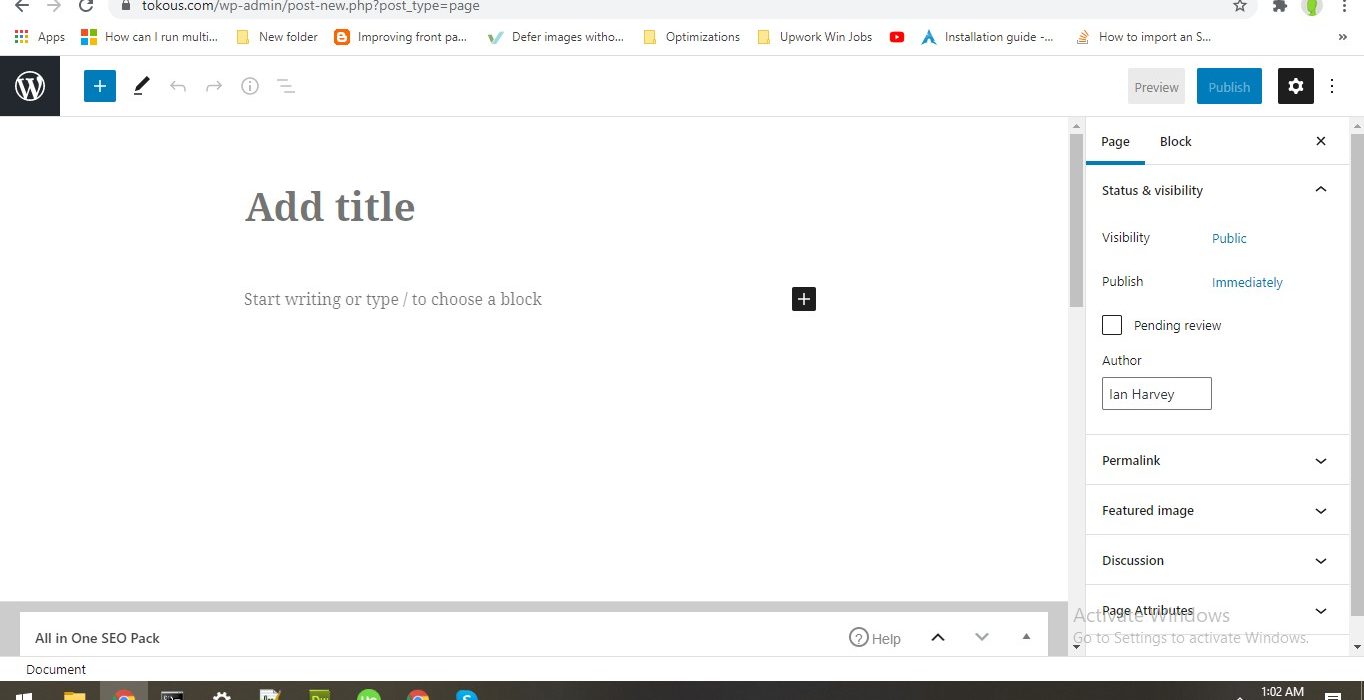Open the Optimizations bookmark folder
This screenshot has height=700, width=1364.
click(691, 37)
